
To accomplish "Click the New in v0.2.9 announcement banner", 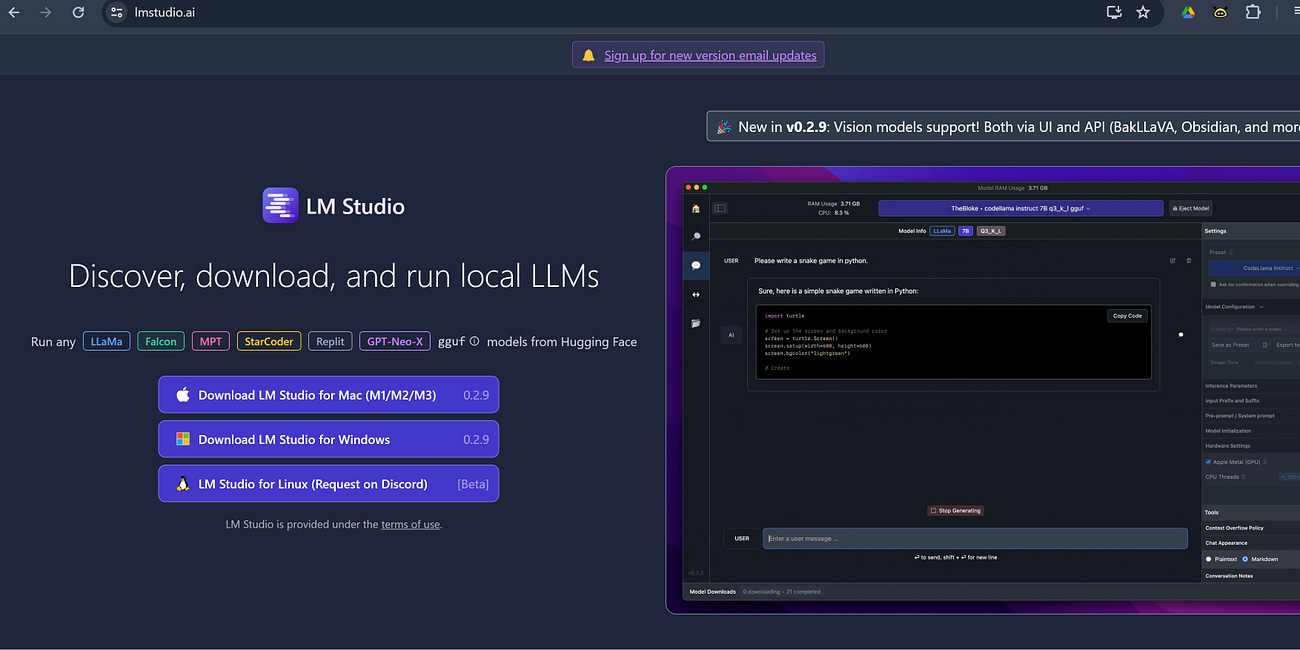I will pyautogui.click(x=1003, y=127).
